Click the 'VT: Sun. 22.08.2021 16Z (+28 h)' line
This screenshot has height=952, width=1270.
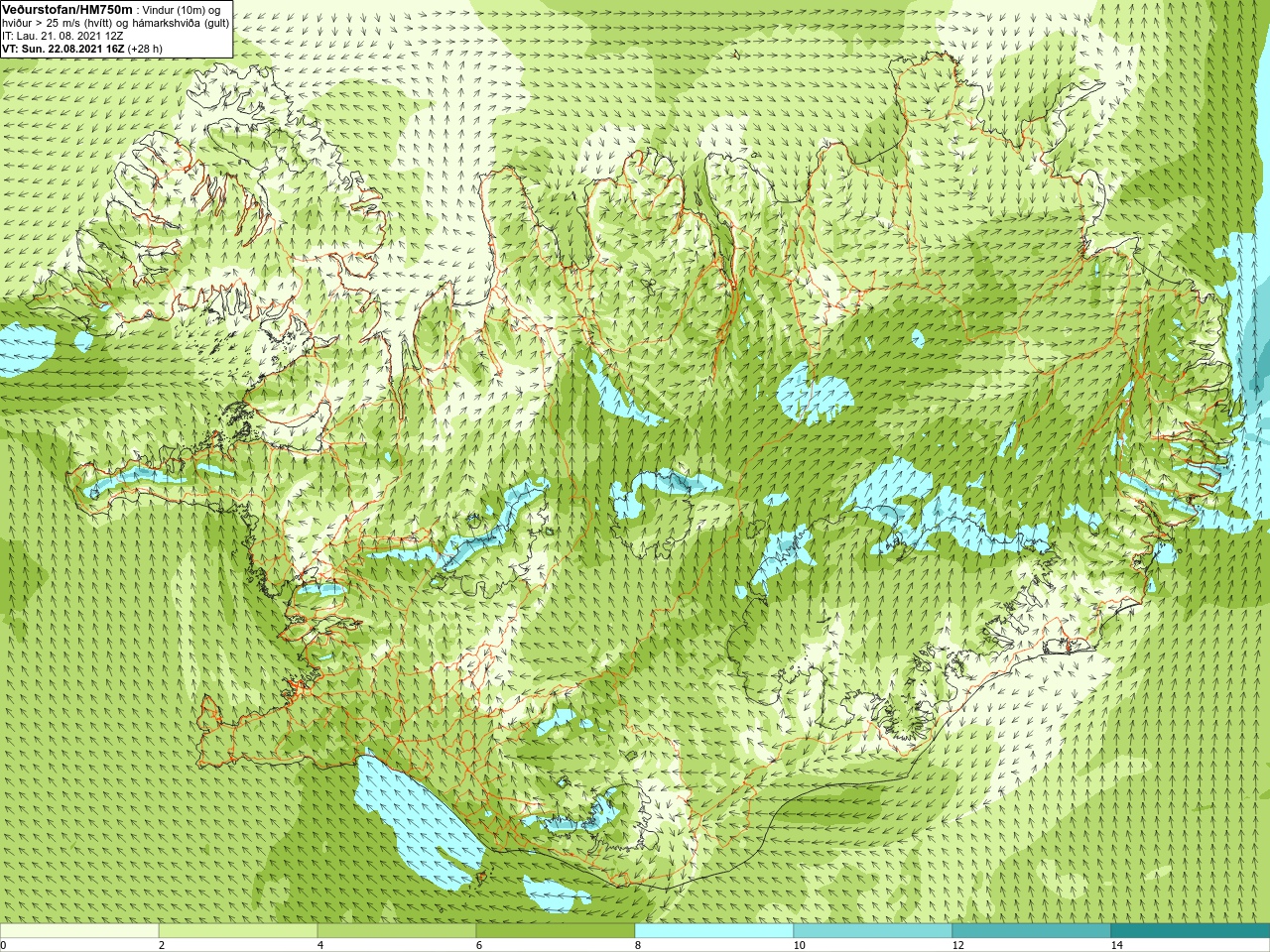[x=82, y=48]
